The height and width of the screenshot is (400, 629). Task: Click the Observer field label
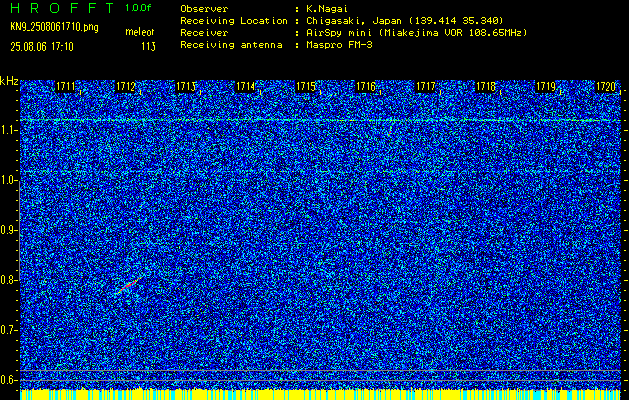coord(204,9)
